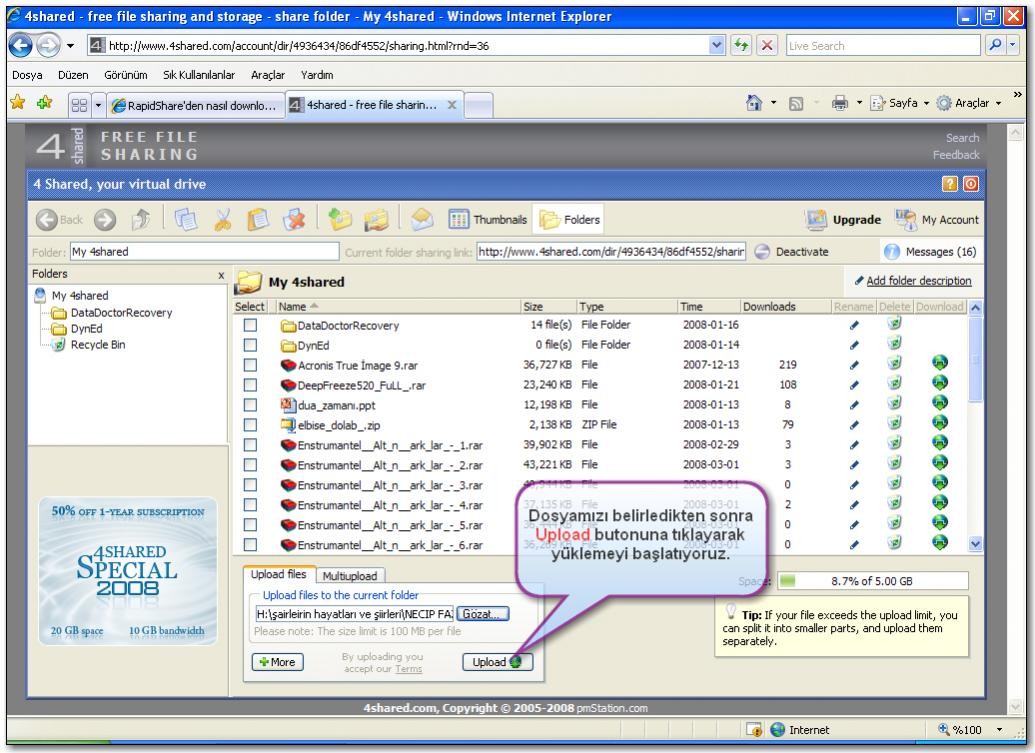This screenshot has width=1035, height=753.
Task: Open Messages (16) inbox
Action: [x=931, y=251]
